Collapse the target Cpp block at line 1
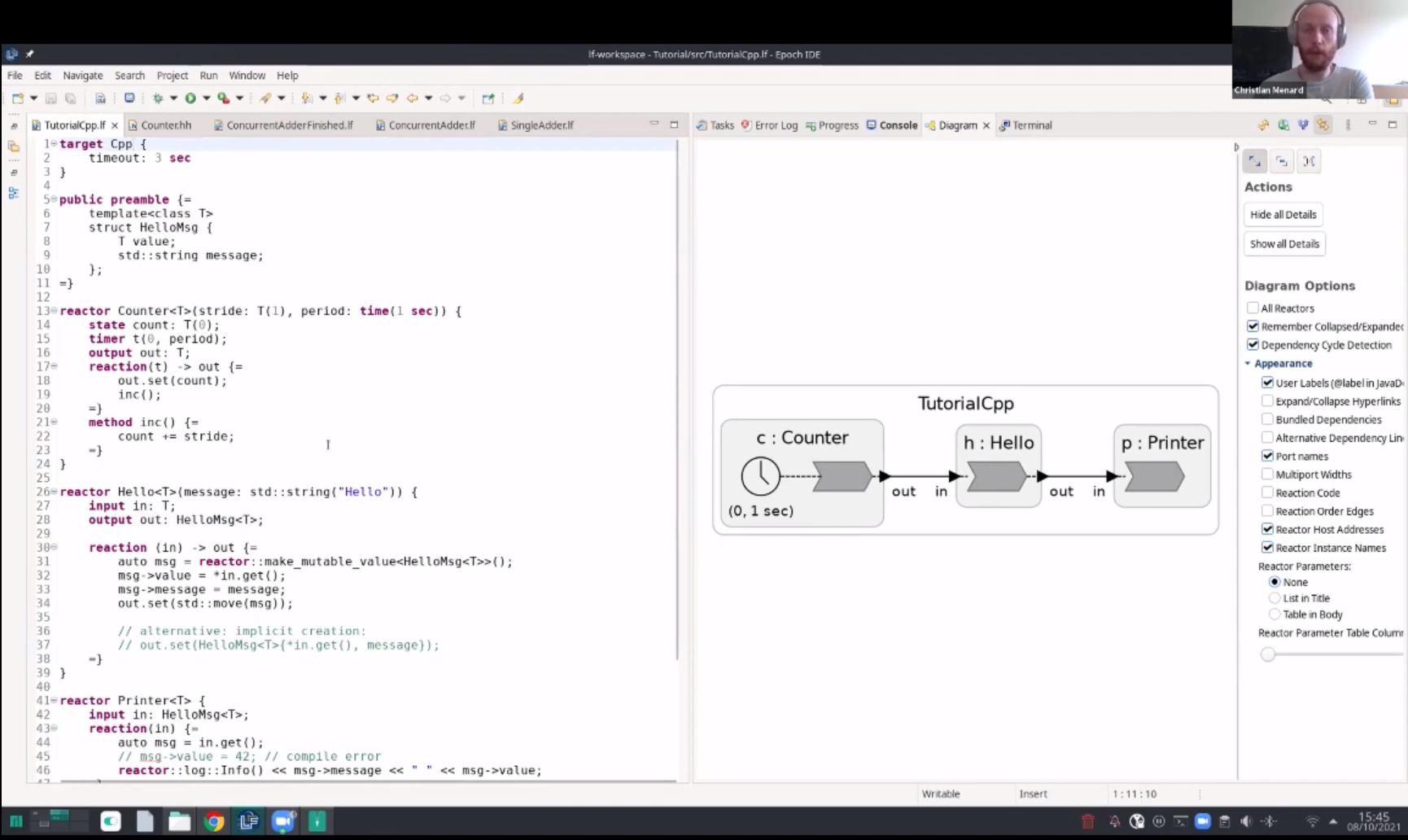Image resolution: width=1408 pixels, height=840 pixels. tap(54, 143)
